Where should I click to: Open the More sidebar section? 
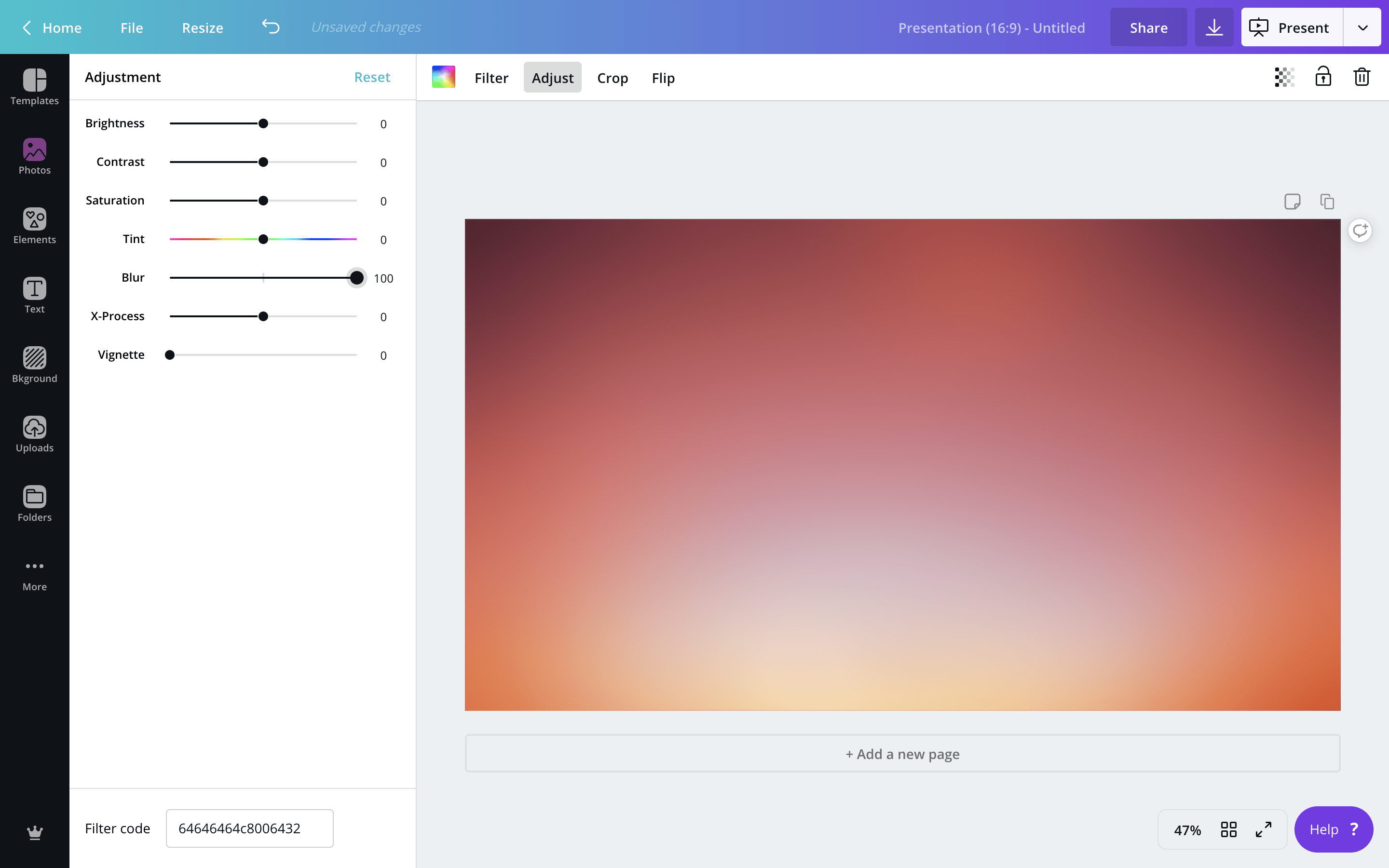34,573
